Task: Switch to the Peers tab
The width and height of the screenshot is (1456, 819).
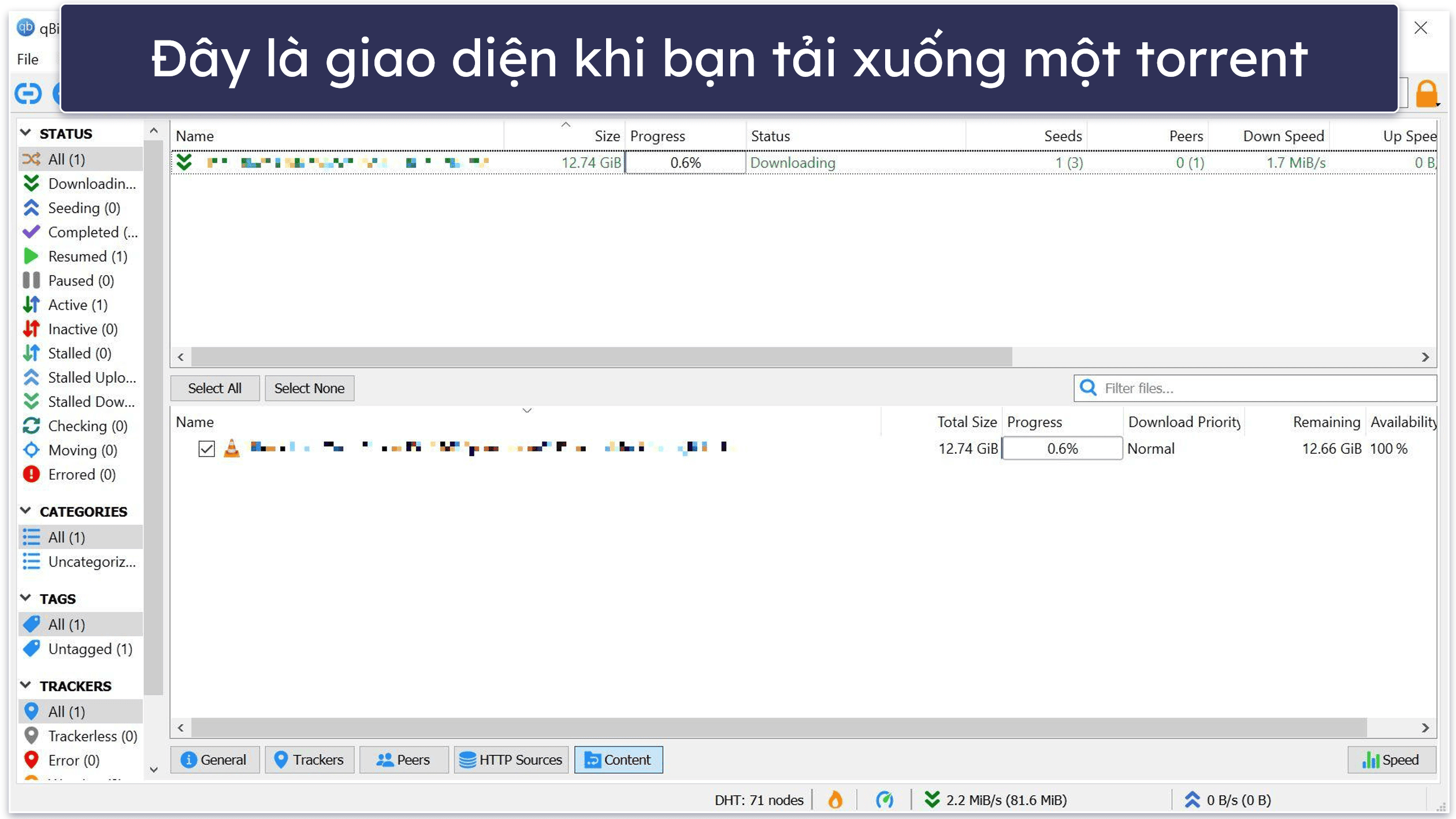Action: 403,759
